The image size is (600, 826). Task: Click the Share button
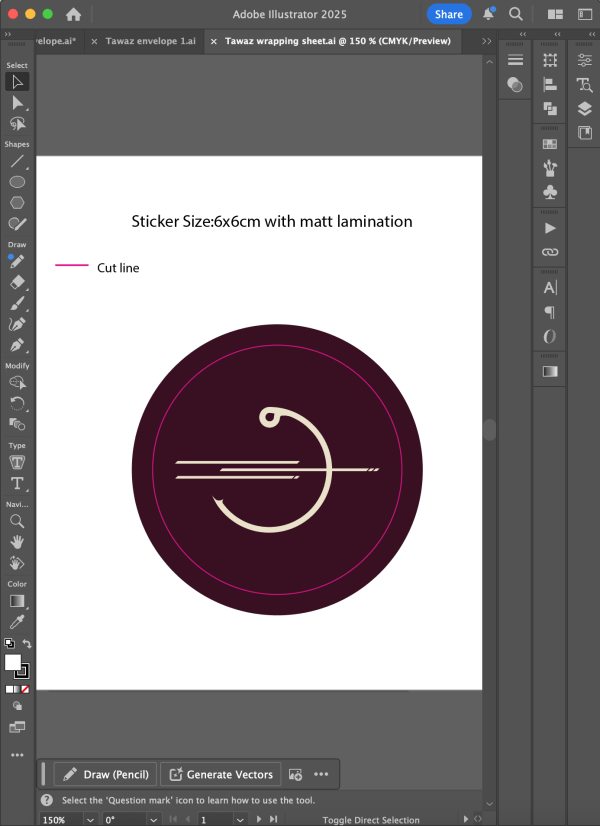click(448, 14)
